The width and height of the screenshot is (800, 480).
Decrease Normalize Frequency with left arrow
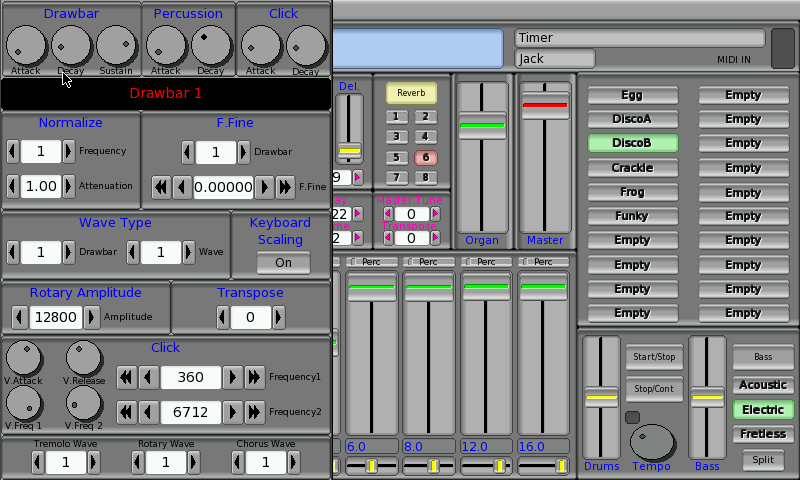(x=13, y=152)
